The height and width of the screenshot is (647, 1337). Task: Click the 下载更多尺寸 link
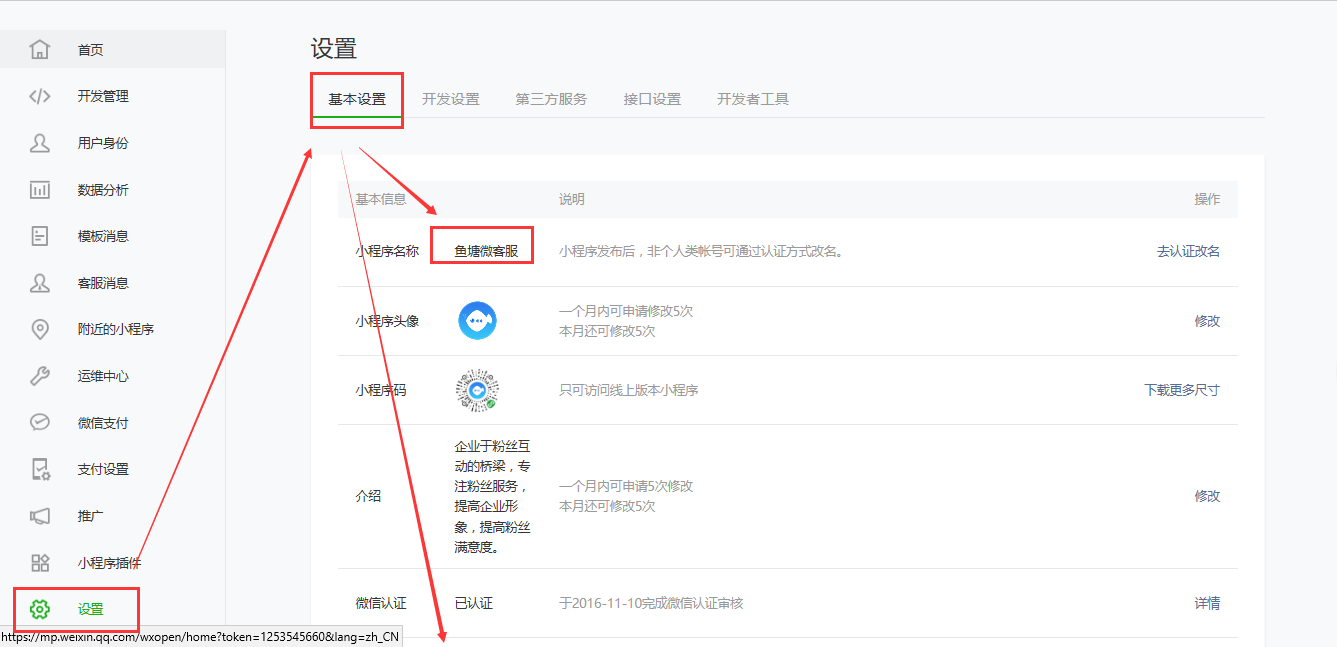pos(1182,390)
